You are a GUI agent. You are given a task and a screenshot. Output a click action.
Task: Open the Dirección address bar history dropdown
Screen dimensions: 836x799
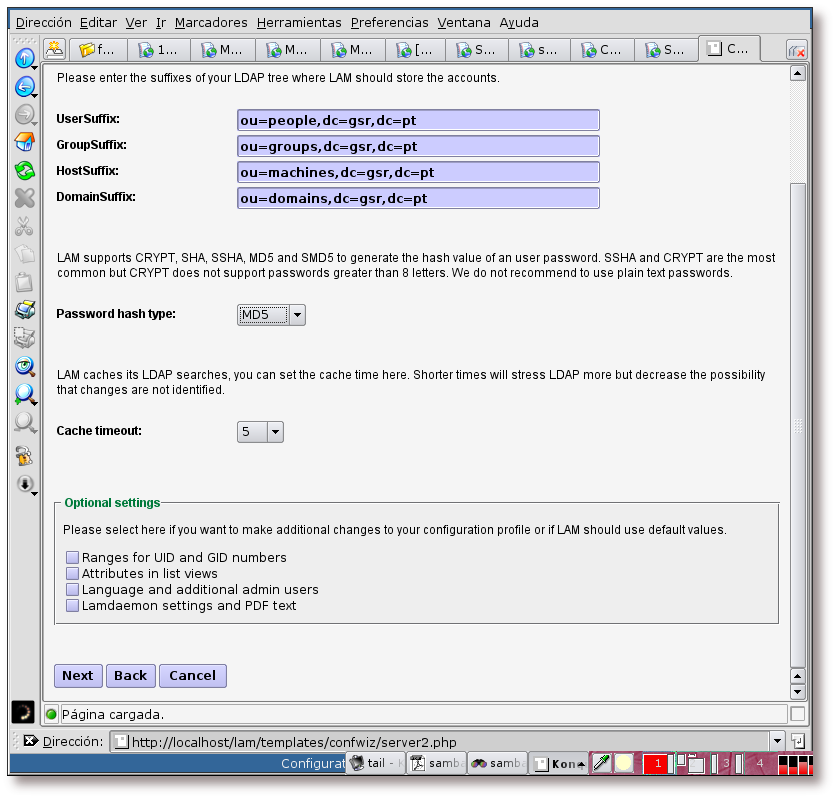pyautogui.click(x=779, y=742)
